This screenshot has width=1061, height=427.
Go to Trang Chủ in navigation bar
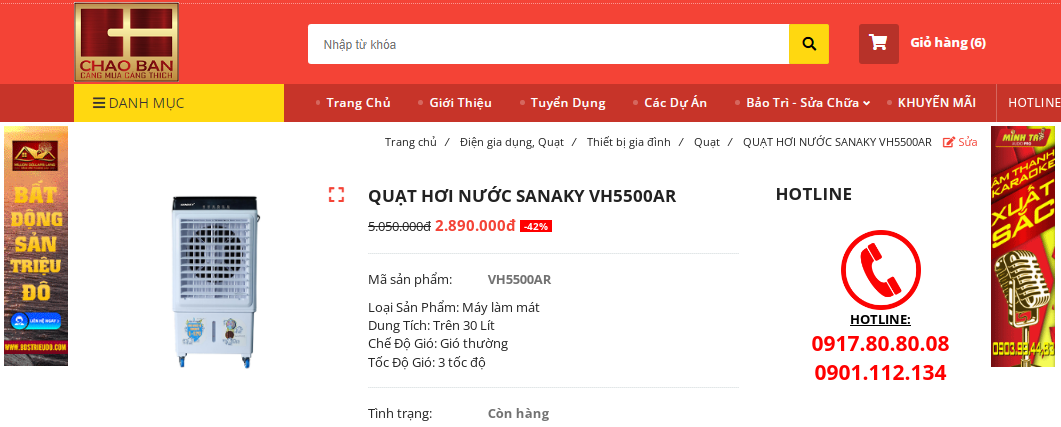(x=358, y=103)
